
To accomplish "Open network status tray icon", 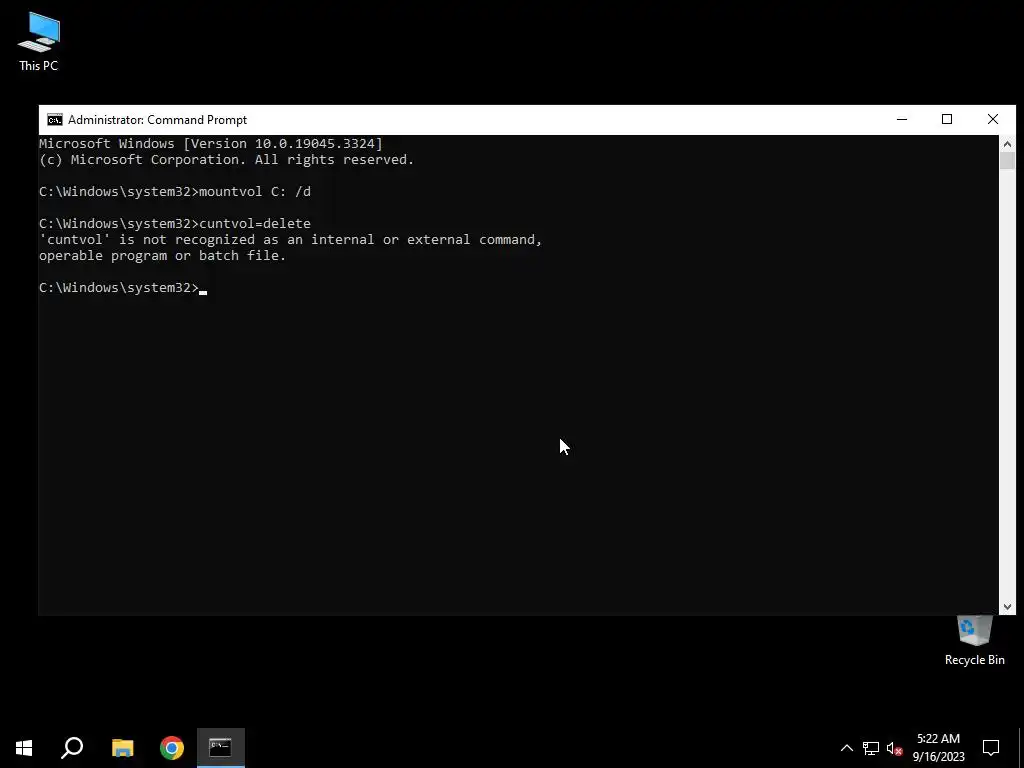I will (871, 748).
